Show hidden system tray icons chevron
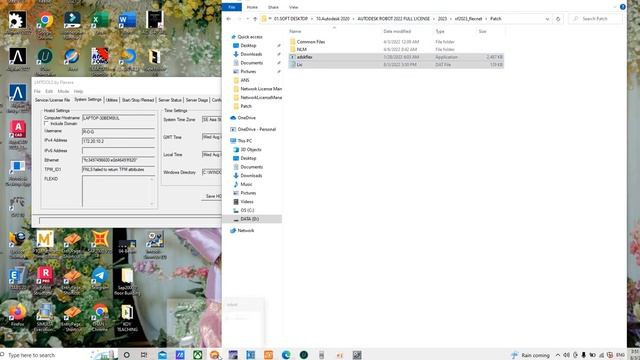 pos(558,355)
